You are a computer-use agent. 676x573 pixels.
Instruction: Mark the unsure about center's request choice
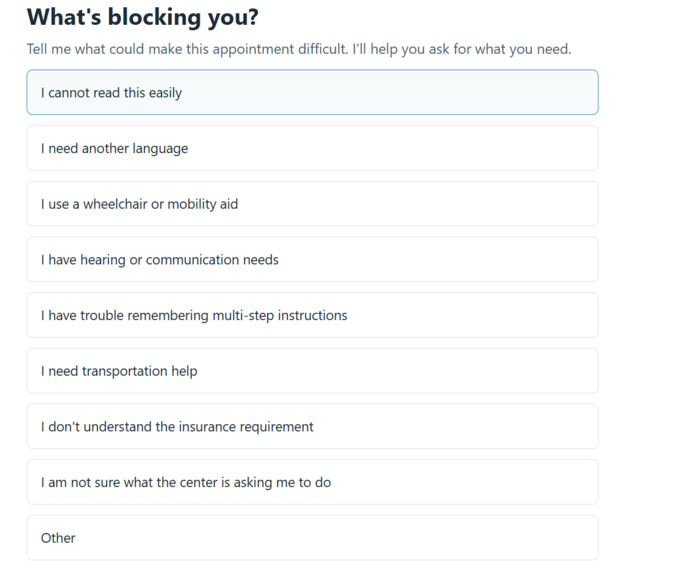312,482
